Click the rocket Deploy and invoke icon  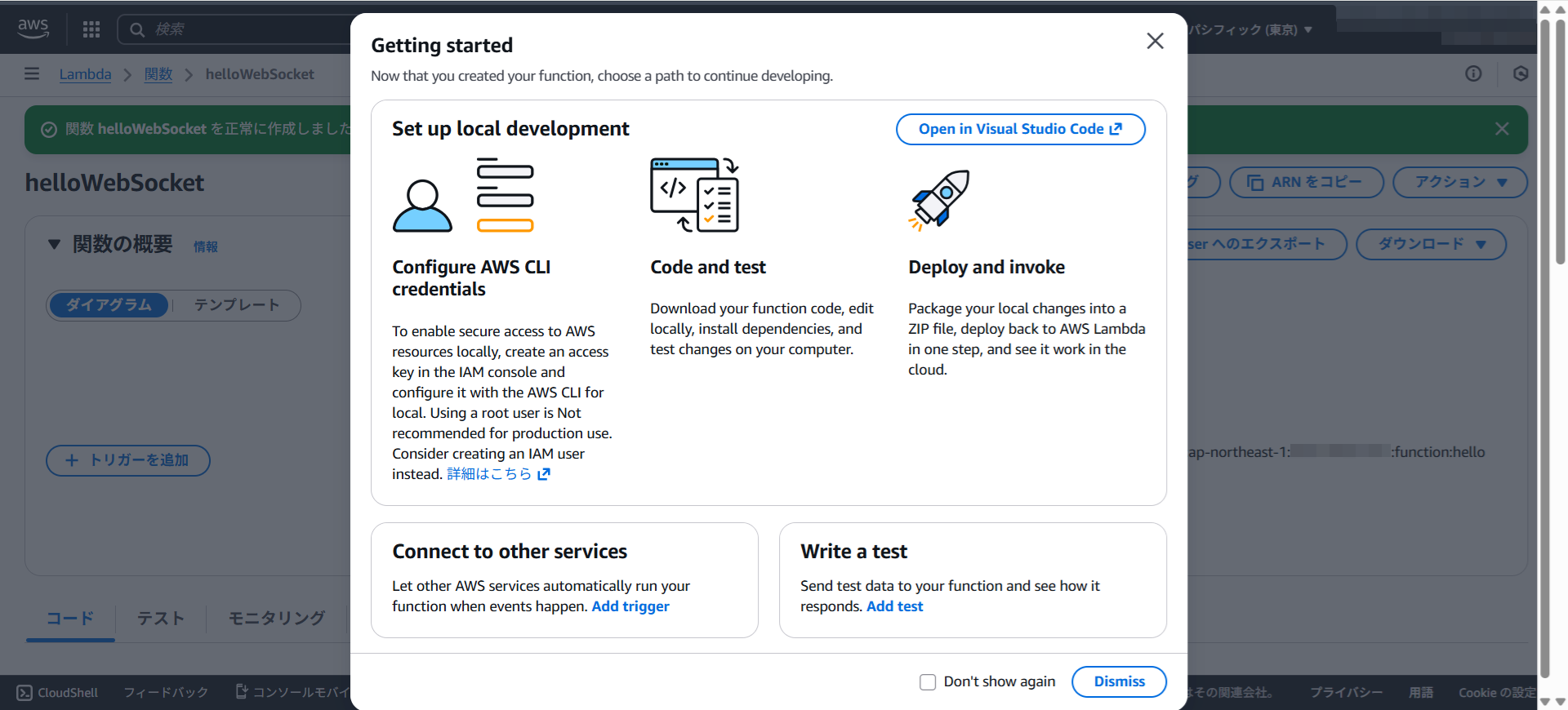(x=940, y=199)
